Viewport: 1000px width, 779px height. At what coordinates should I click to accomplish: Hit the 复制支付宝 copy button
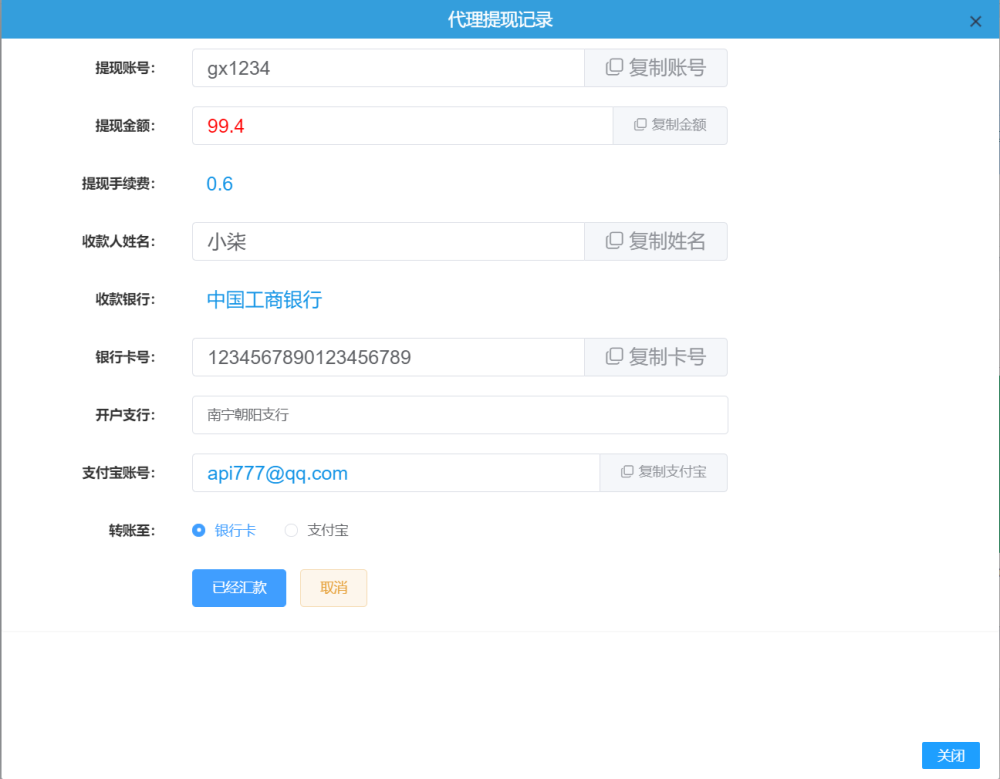tap(663, 473)
